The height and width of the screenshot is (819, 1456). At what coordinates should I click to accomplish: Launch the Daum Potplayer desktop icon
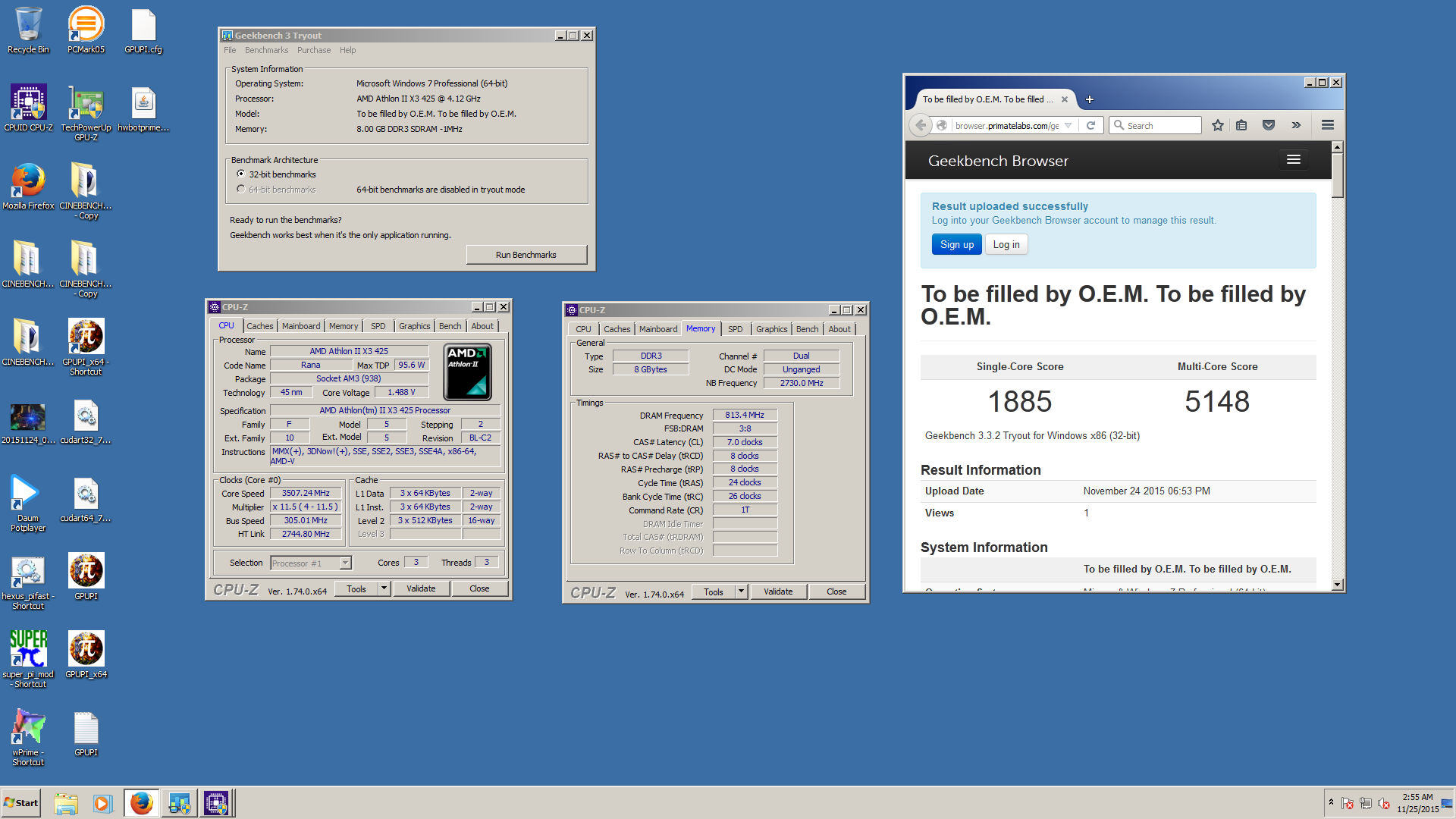[x=28, y=503]
